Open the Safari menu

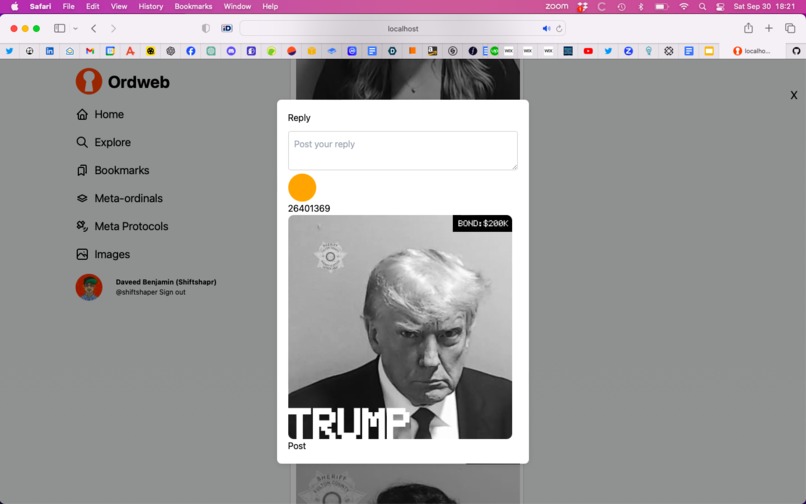pyautogui.click(x=40, y=7)
